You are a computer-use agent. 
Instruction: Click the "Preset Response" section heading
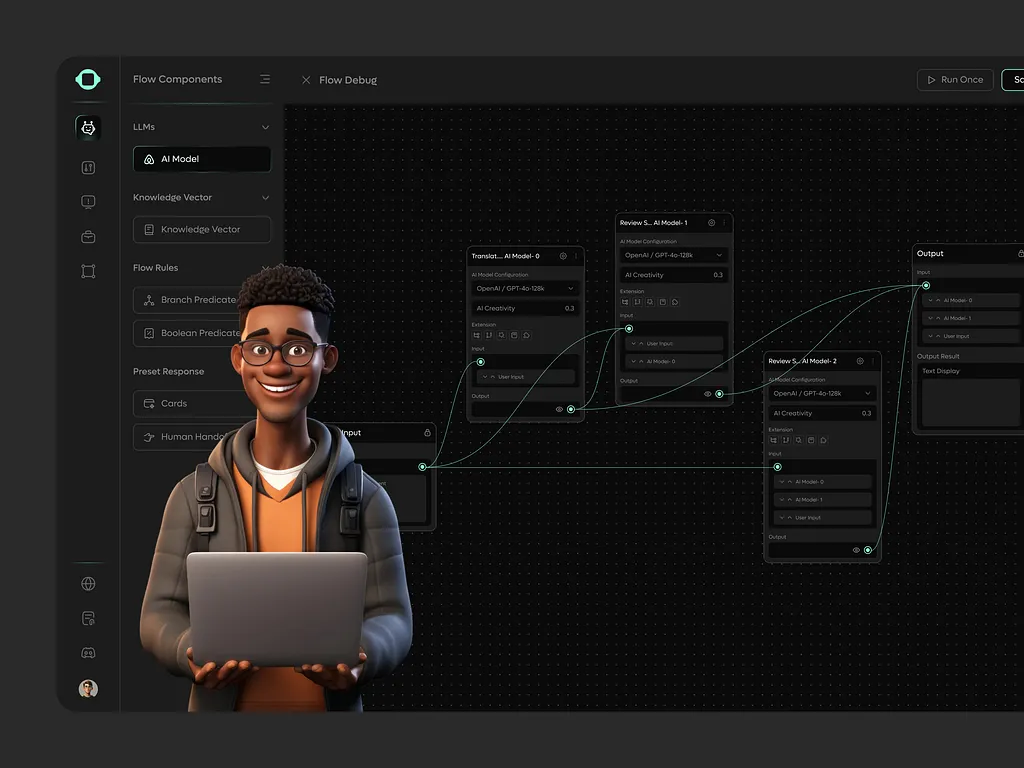pyautogui.click(x=168, y=372)
